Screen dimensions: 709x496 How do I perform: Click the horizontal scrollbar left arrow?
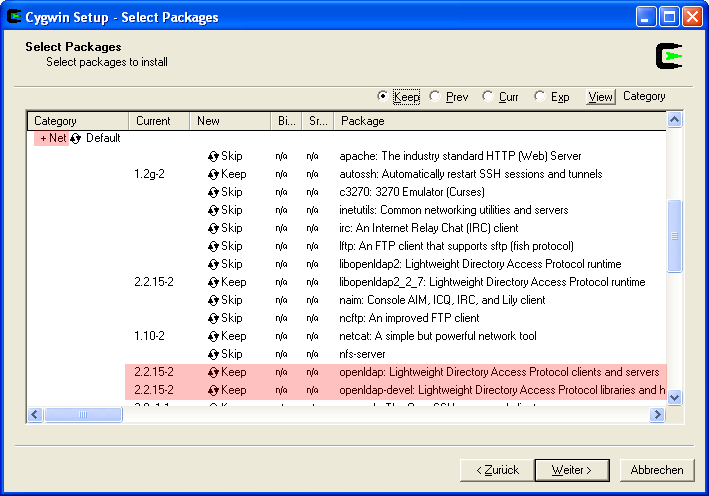[35, 415]
